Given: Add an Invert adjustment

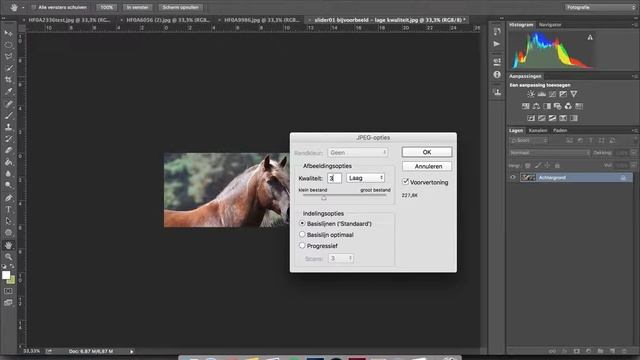Looking at the screenshot, I should tap(531, 118).
